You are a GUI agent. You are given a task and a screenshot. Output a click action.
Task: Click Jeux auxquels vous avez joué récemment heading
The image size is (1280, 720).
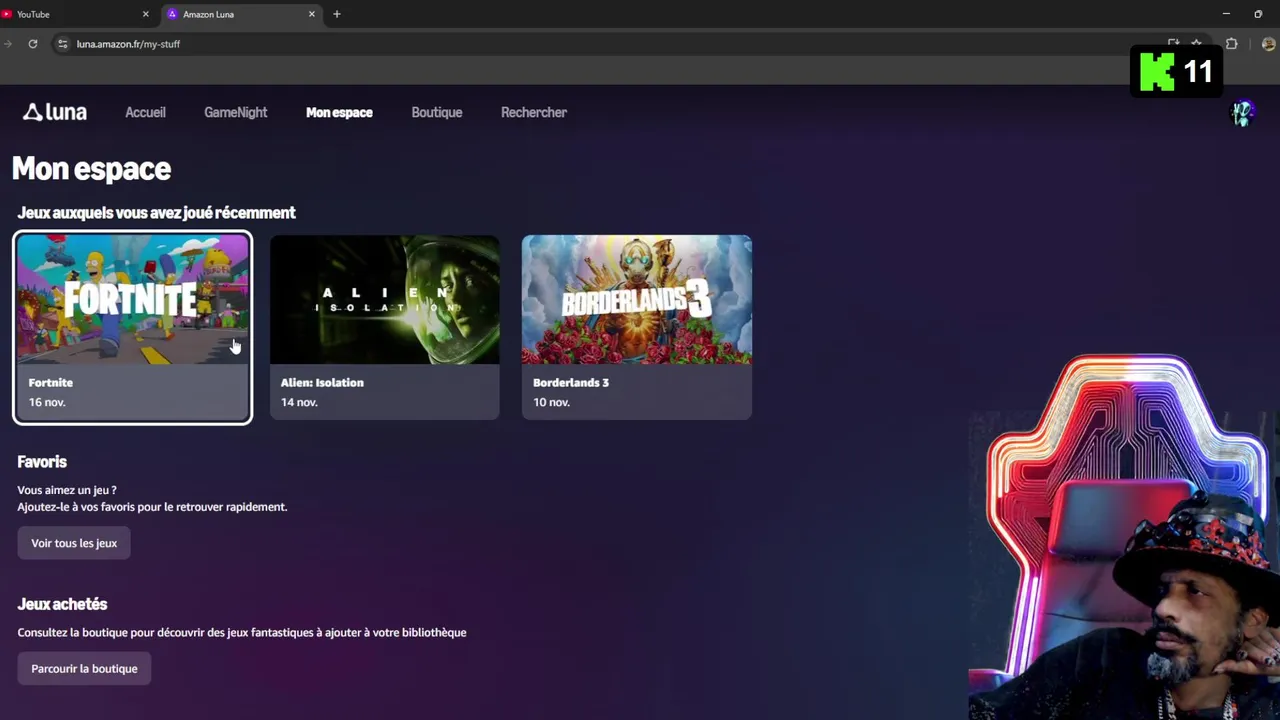(x=156, y=213)
